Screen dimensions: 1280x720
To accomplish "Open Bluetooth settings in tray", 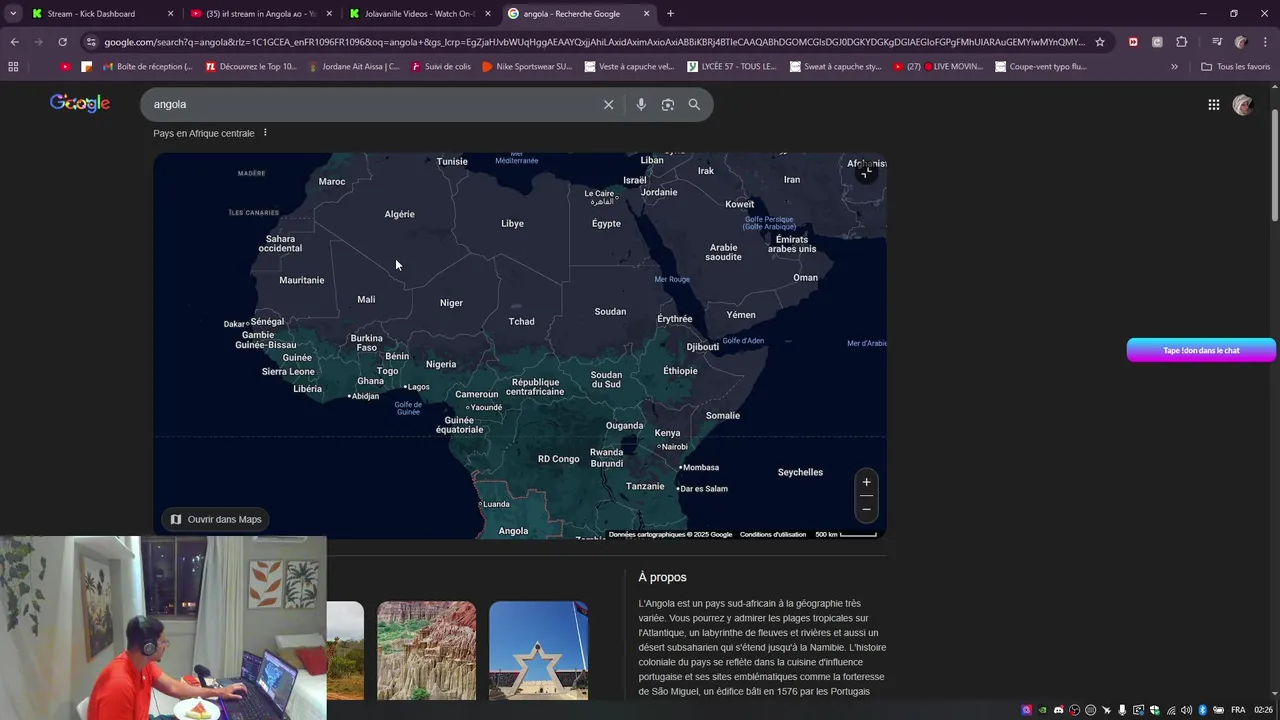I will coord(1202,710).
